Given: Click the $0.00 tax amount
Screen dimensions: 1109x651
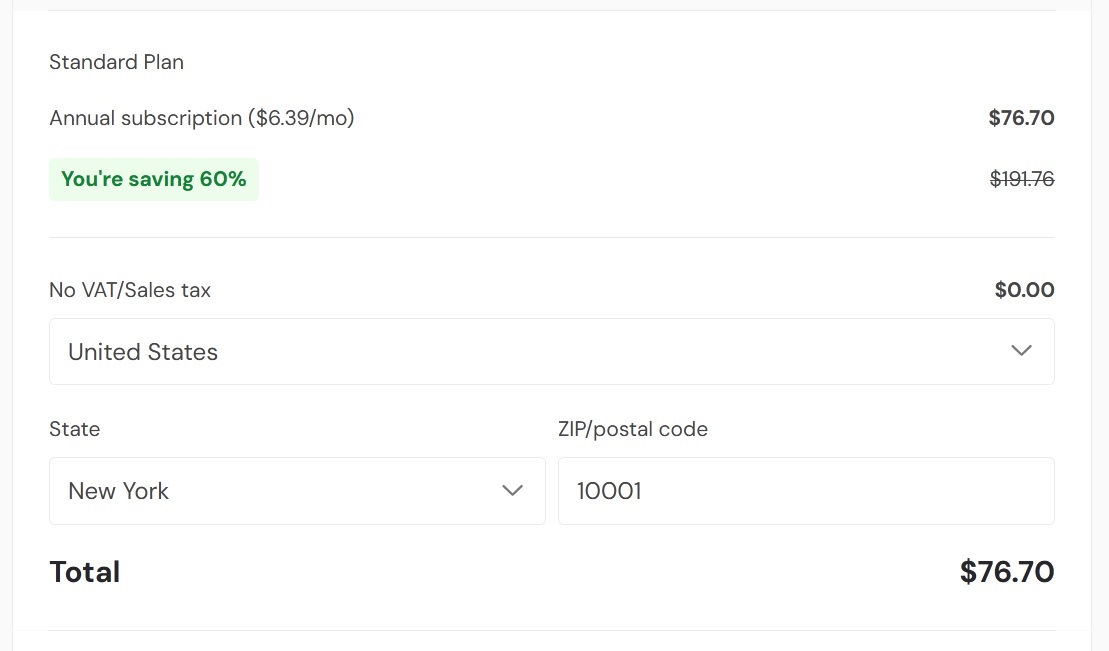Looking at the screenshot, I should click(1024, 290).
